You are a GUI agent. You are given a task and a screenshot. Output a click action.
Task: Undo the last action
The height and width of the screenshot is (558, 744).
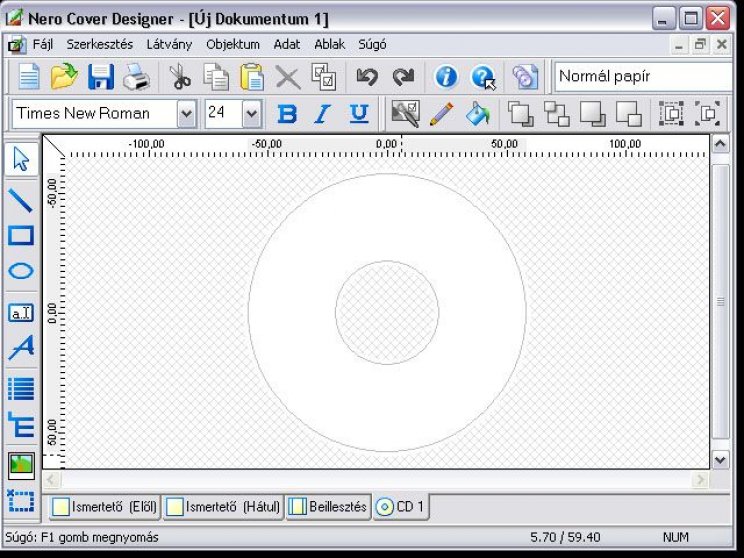tap(367, 77)
